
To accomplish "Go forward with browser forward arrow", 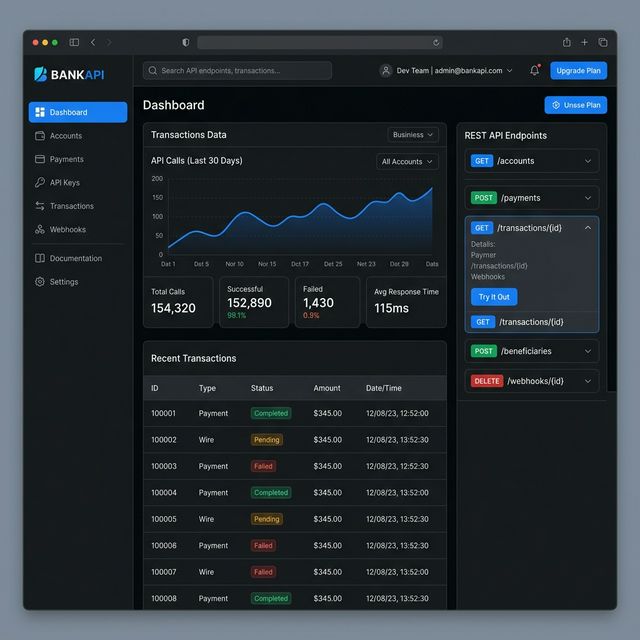I will coord(109,42).
